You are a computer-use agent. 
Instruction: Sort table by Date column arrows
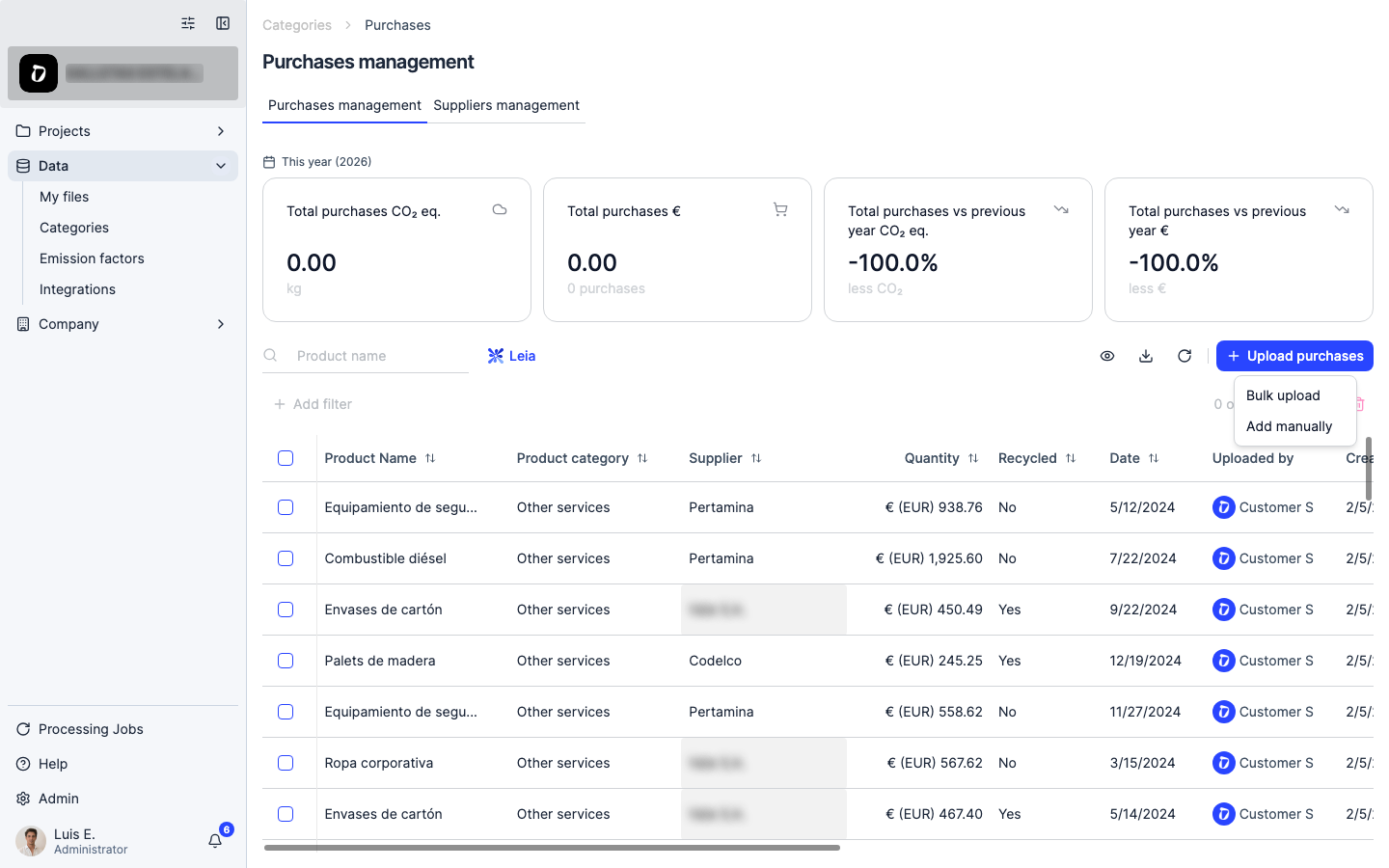click(1154, 458)
